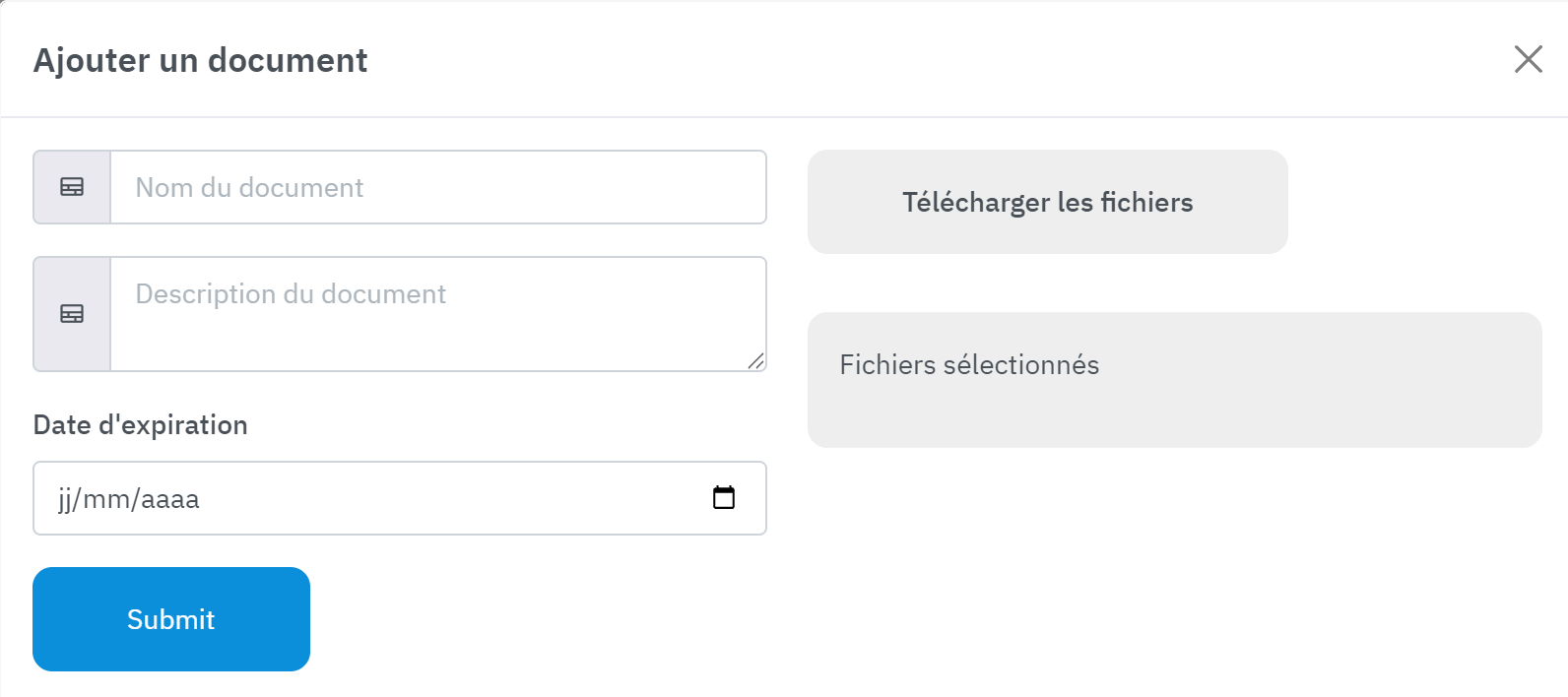Click the Description du document placeholder text
Screen dimensions: 1568x697
(291, 294)
